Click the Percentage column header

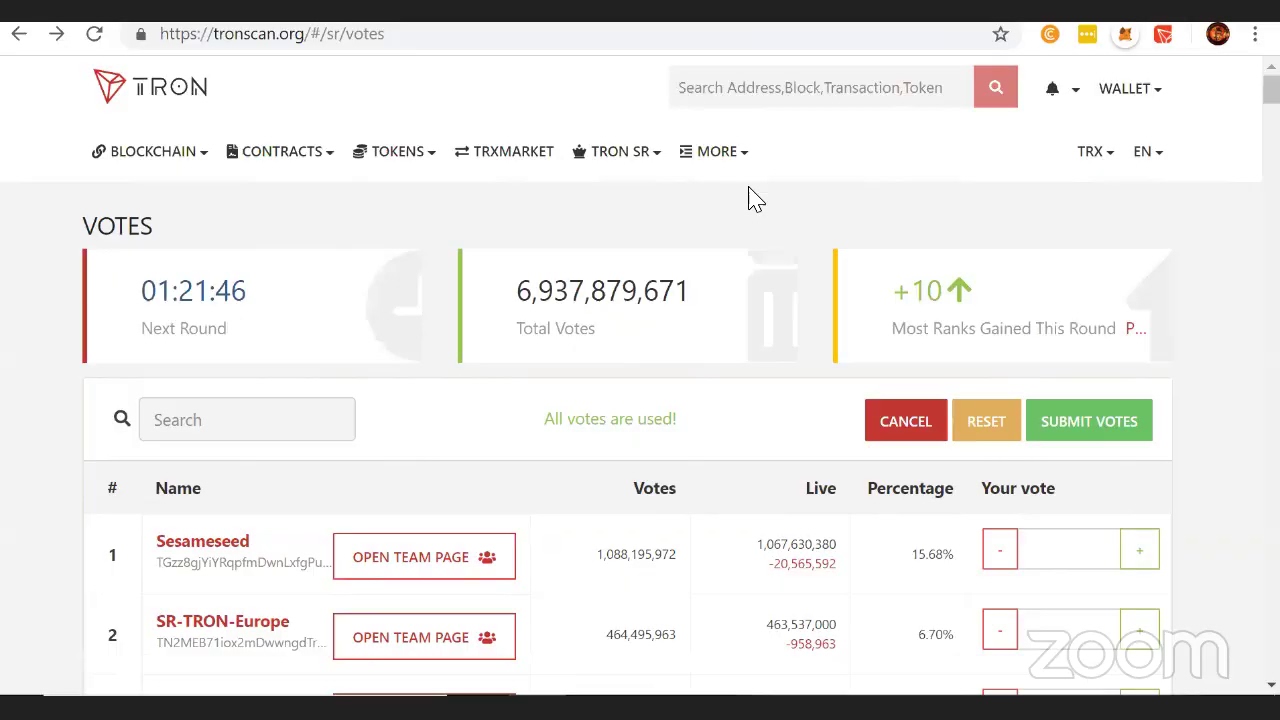pos(910,488)
